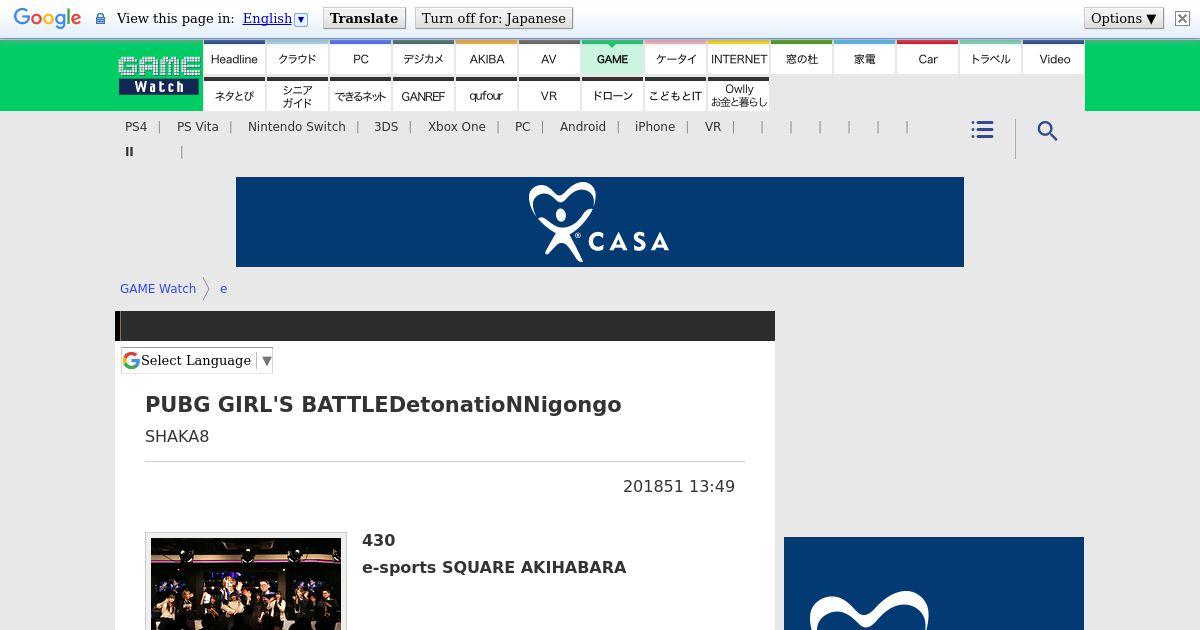
Task: Open the ドローン tab
Action: pos(612,96)
